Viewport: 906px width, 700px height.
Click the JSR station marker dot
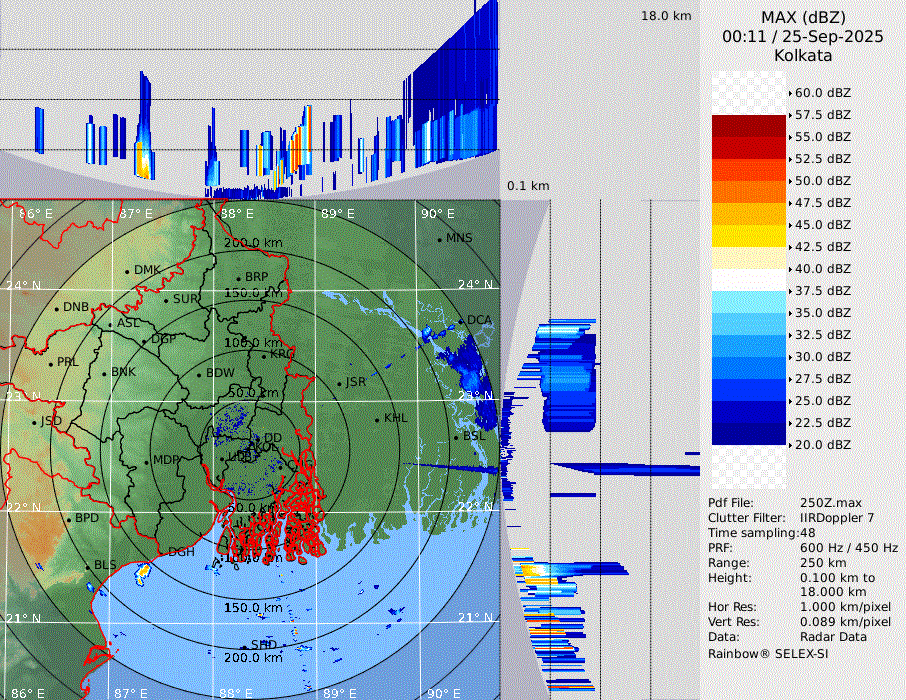[x=338, y=383]
